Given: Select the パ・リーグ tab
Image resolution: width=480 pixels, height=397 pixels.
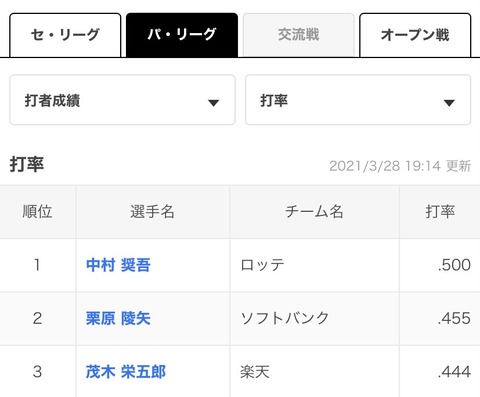Looking at the screenshot, I should pos(182,35).
